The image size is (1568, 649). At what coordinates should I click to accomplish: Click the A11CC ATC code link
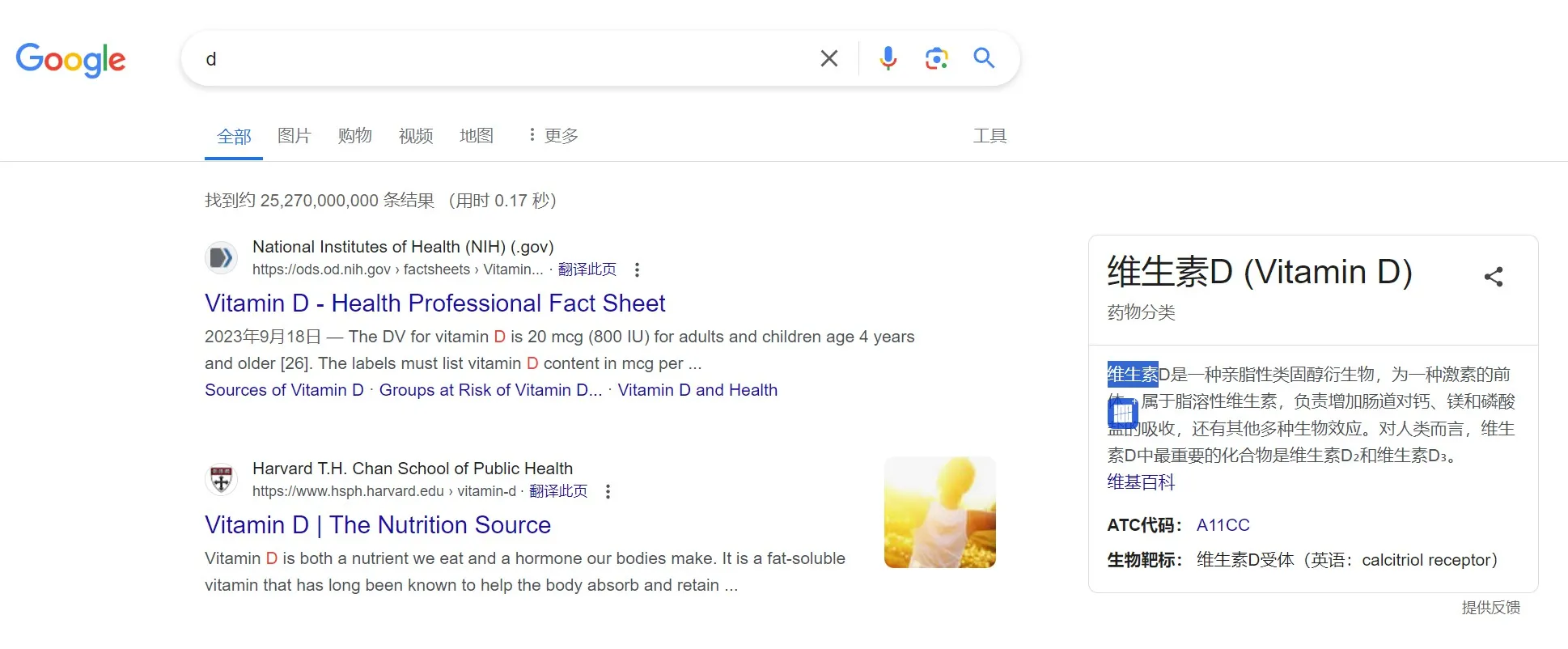pyautogui.click(x=1222, y=524)
